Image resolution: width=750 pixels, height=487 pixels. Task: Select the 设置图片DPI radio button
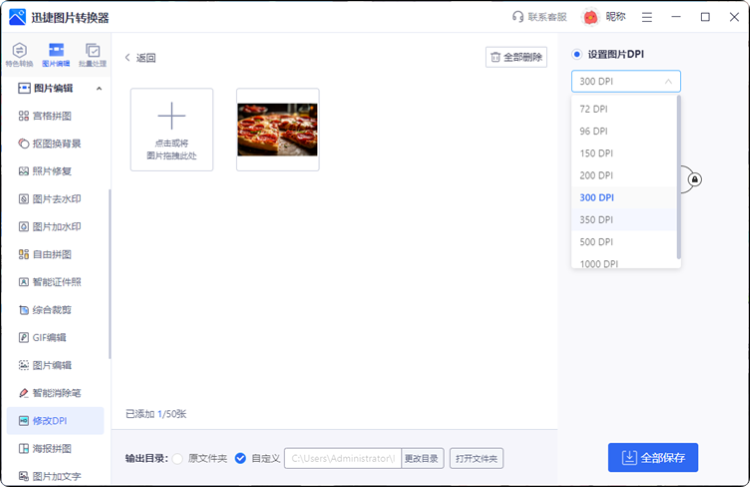[577, 55]
